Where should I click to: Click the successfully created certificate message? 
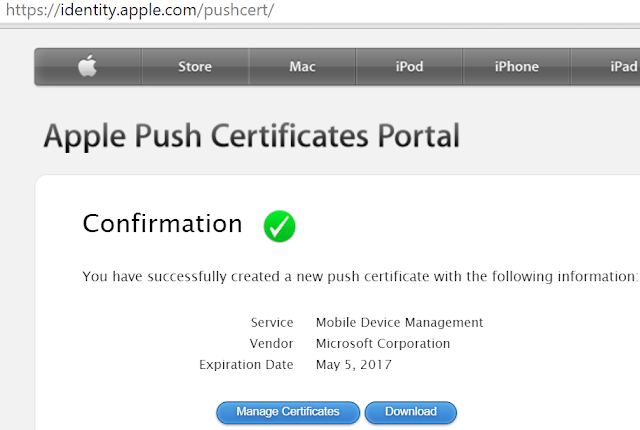pyautogui.click(x=360, y=277)
